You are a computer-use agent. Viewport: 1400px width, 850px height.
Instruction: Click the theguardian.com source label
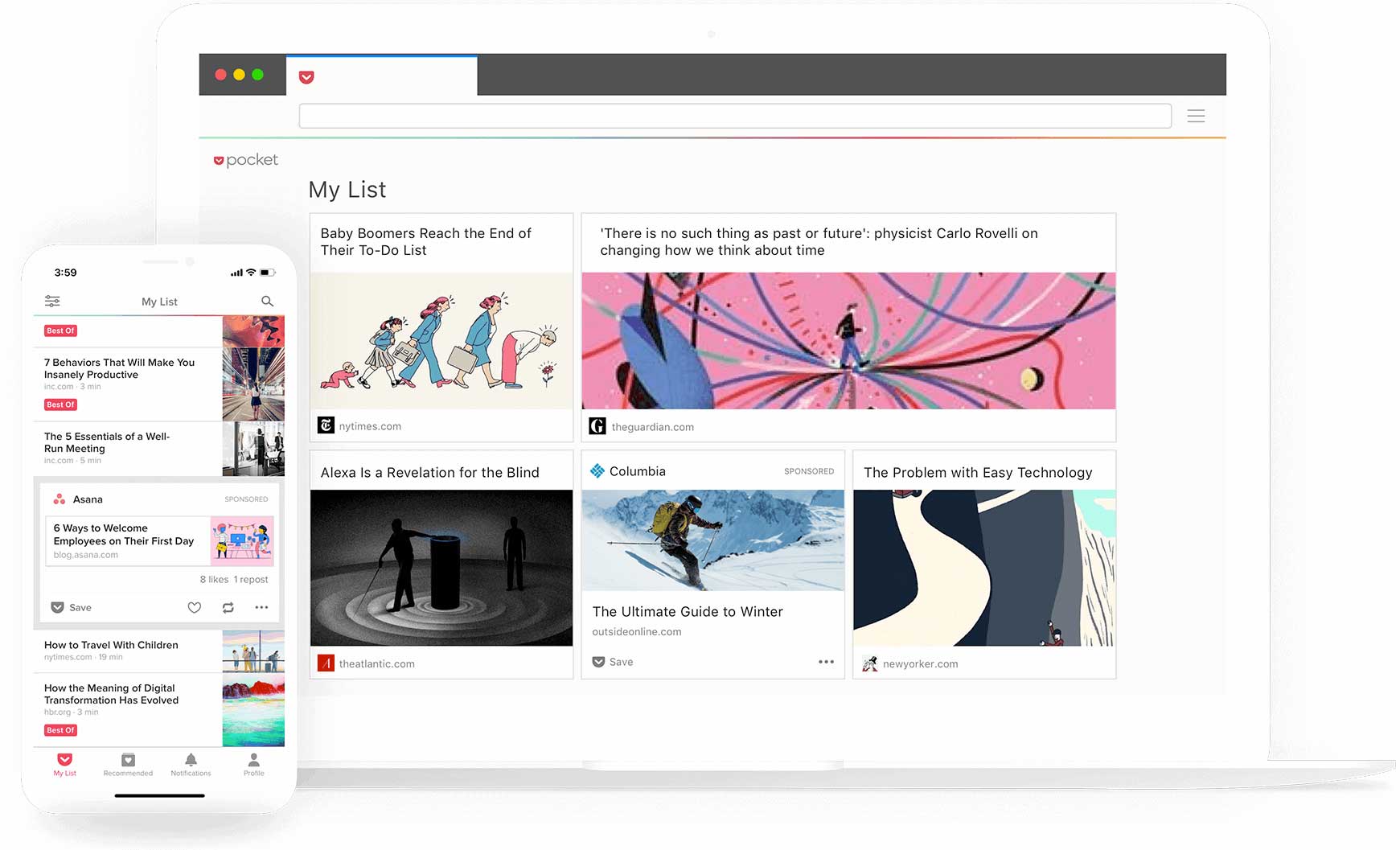pos(653,427)
